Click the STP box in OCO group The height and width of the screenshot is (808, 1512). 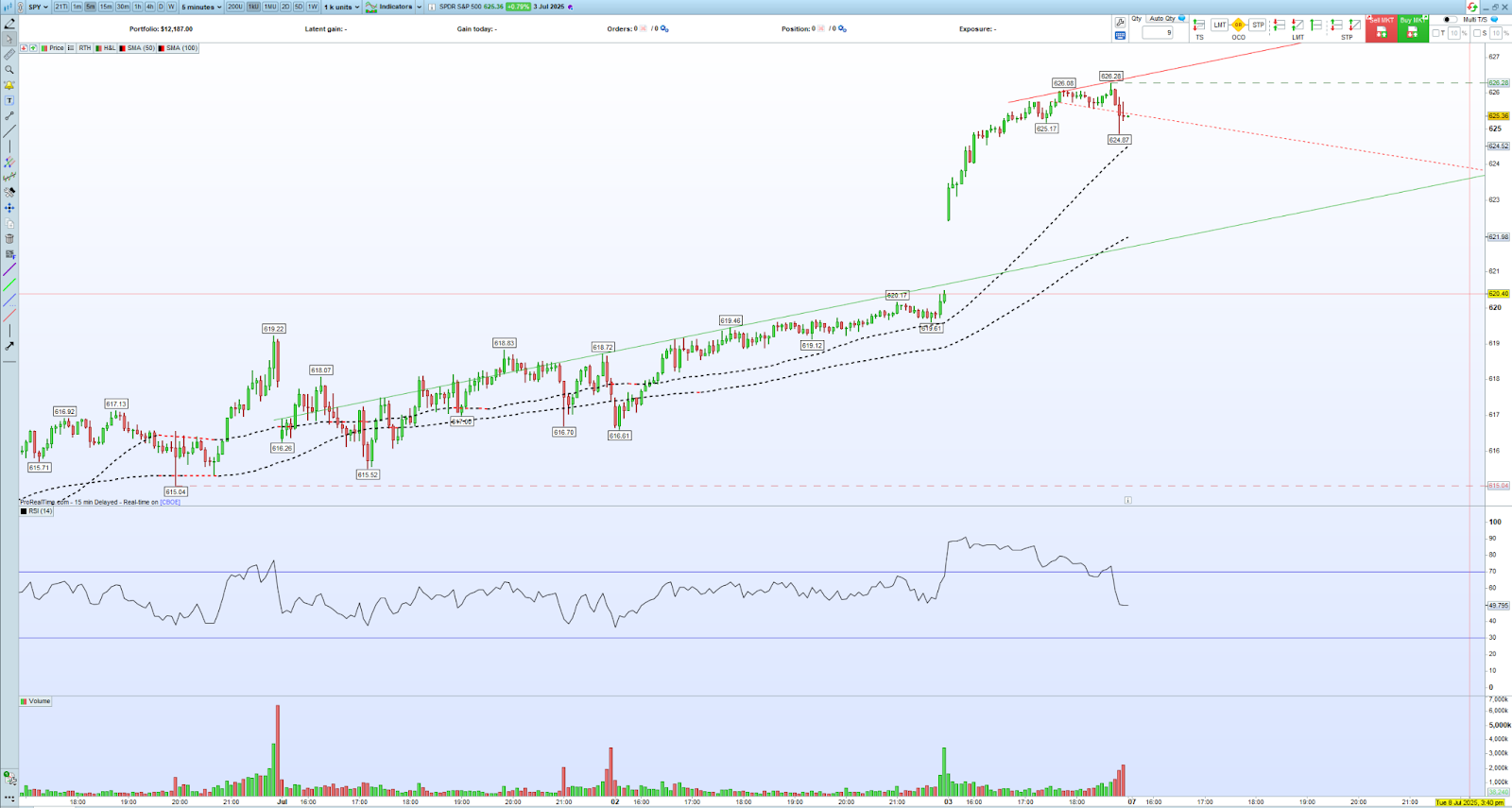[x=1258, y=25]
